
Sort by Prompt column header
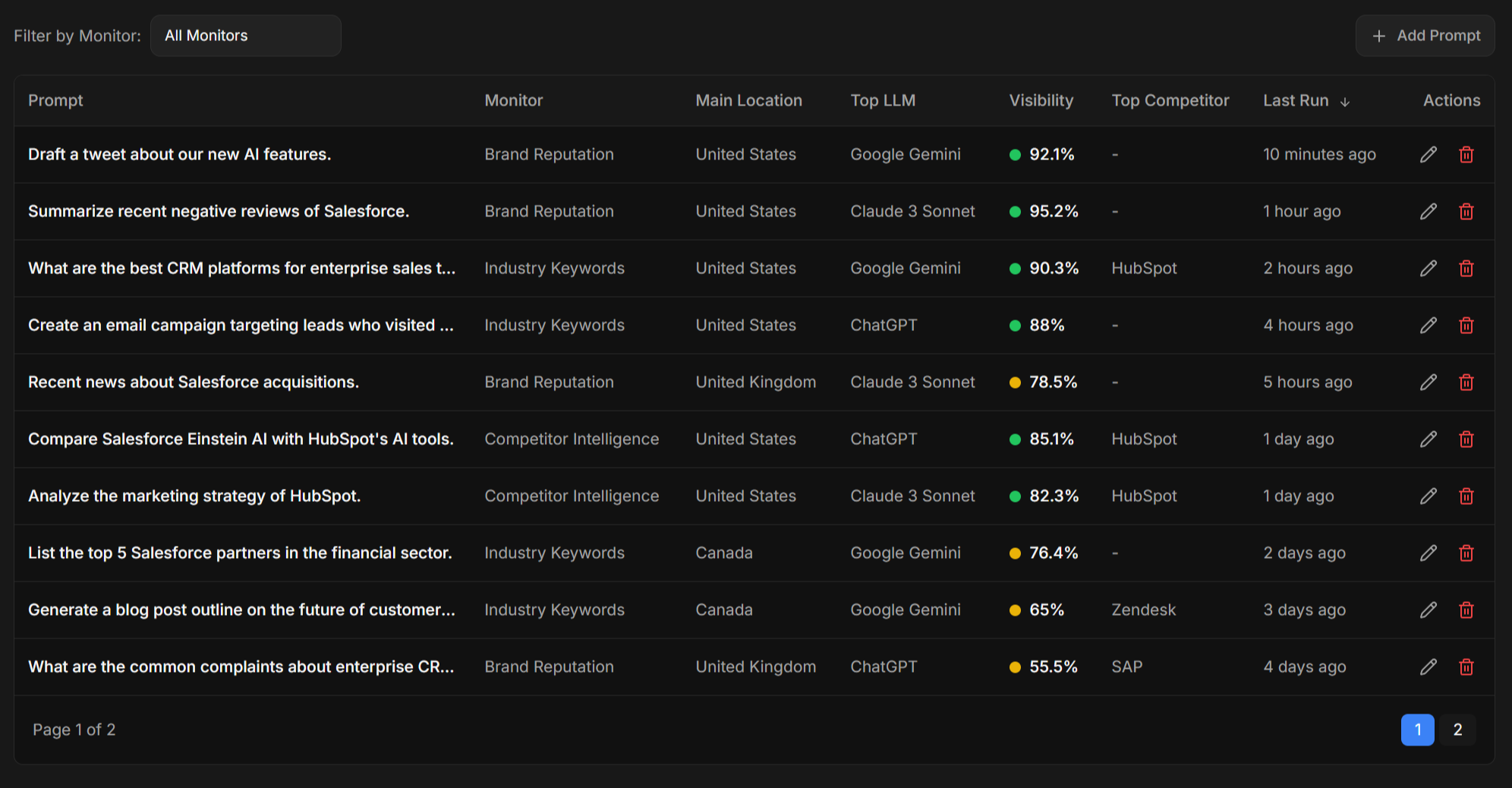pos(55,100)
